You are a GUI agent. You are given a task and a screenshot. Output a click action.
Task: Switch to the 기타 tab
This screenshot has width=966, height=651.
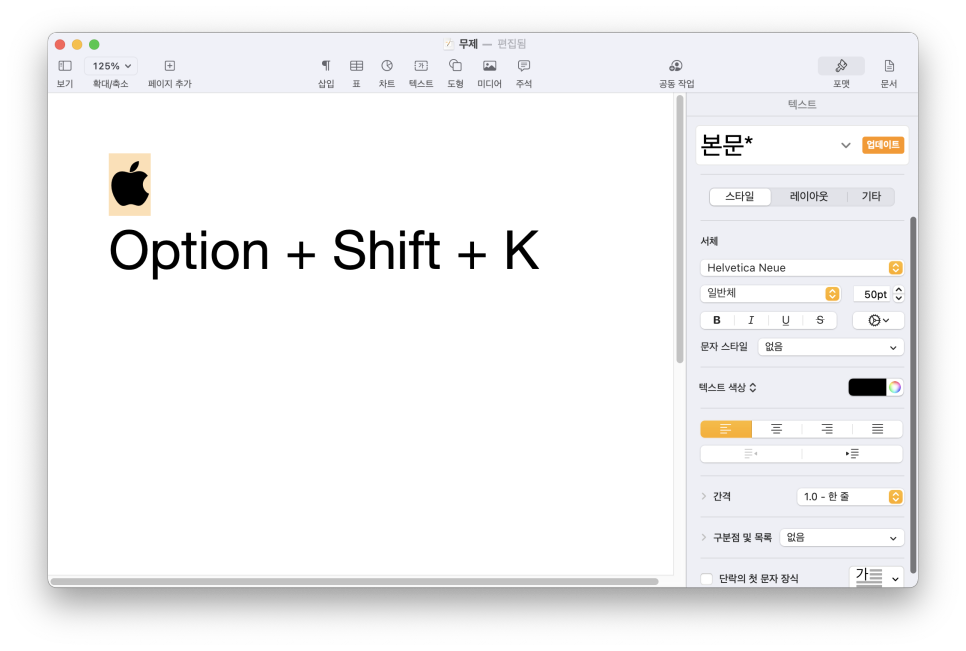[x=871, y=196]
